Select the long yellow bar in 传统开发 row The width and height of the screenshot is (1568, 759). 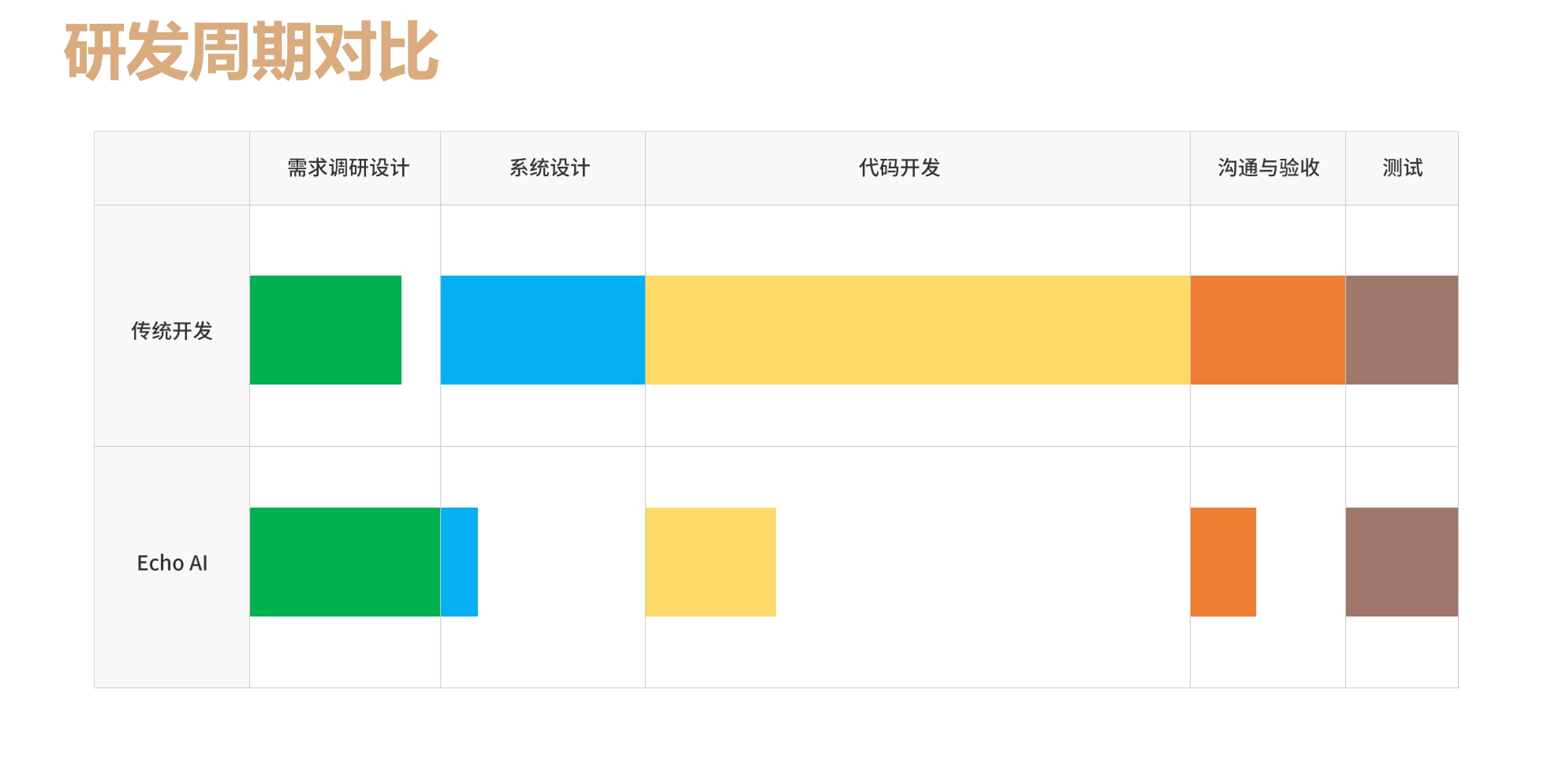coord(917,330)
